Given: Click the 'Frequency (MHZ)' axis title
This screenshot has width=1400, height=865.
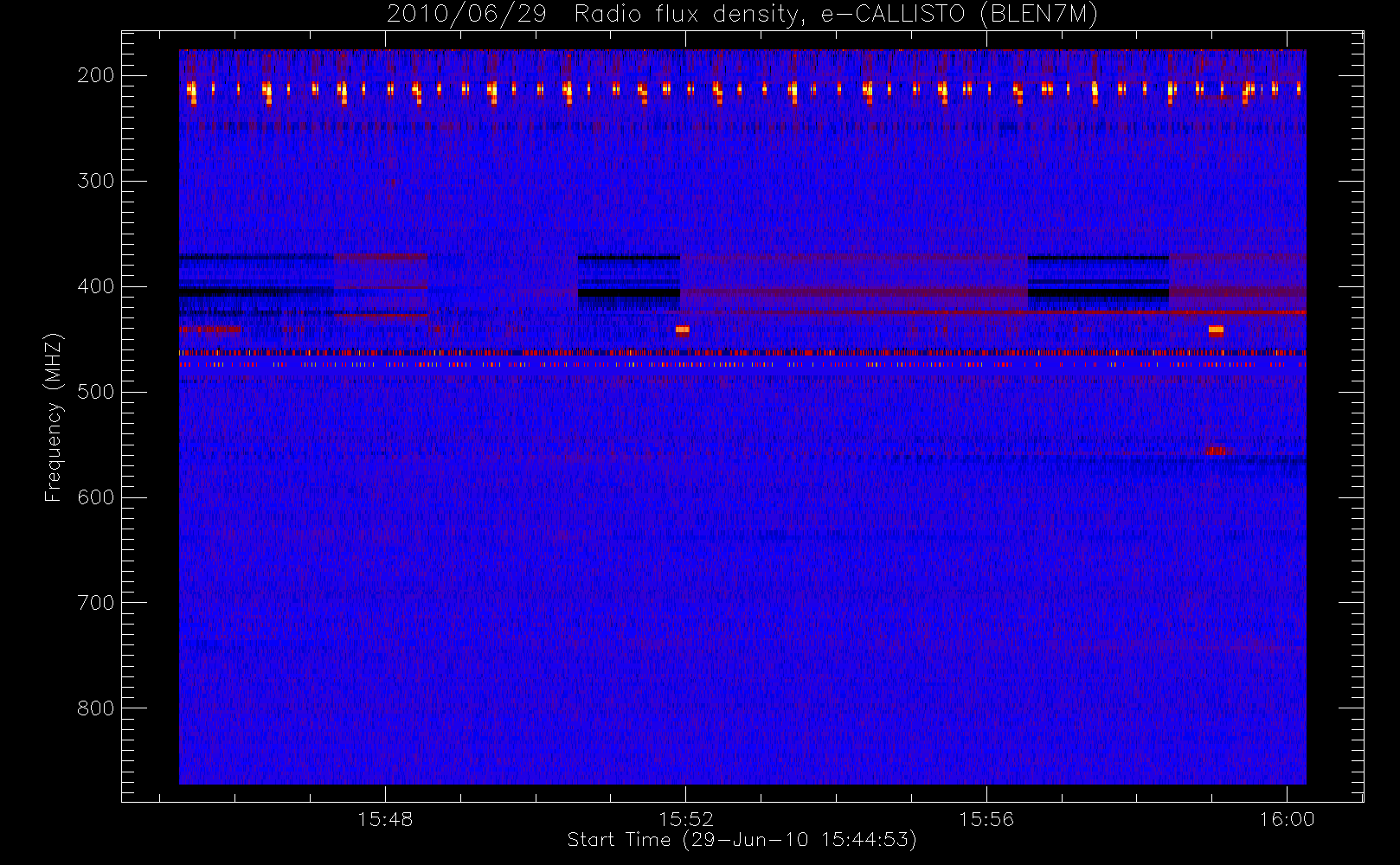Looking at the screenshot, I should coord(54,417).
